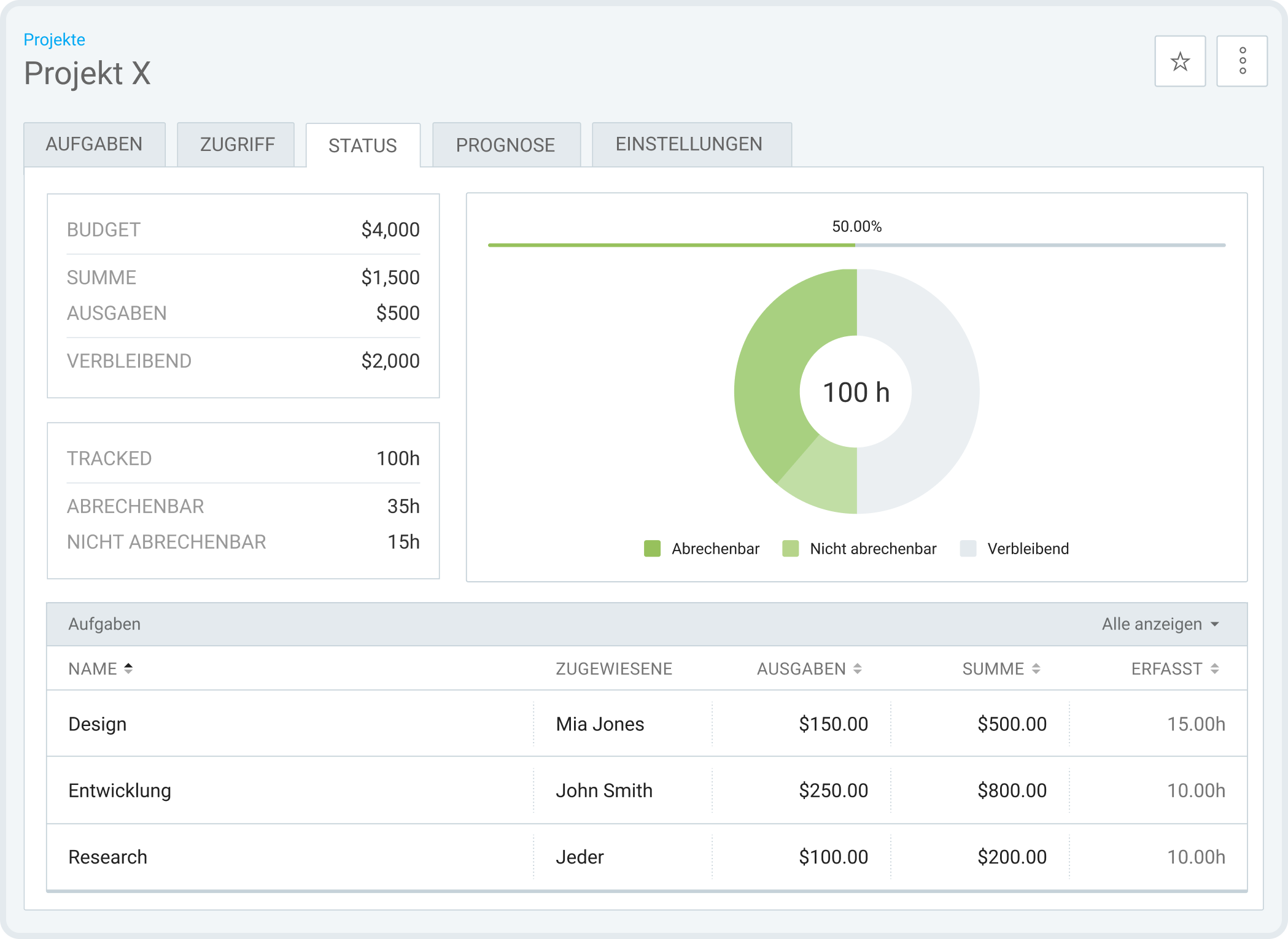Open the PROGNOSE tab
This screenshot has width=1288, height=939.
(x=505, y=144)
